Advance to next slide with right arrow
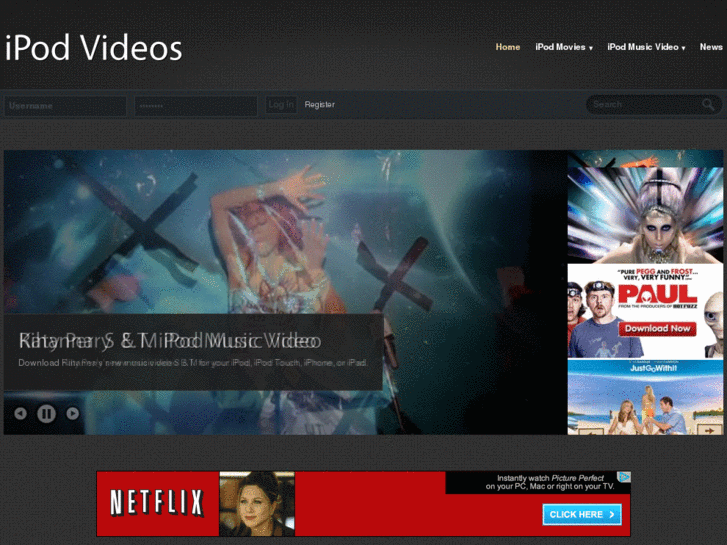Image resolution: width=727 pixels, height=545 pixels. [72, 413]
